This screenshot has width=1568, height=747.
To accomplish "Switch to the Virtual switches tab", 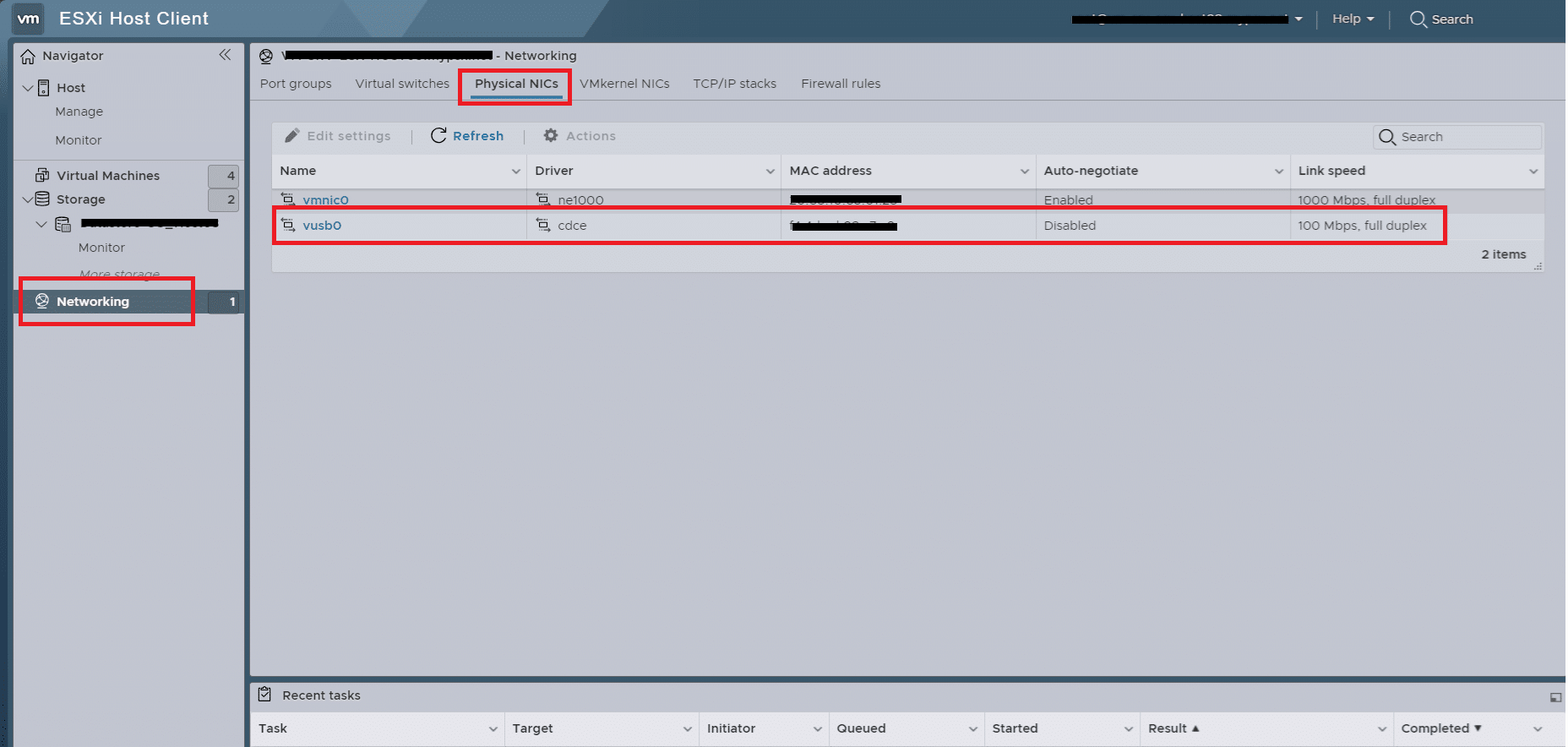I will click(x=402, y=84).
